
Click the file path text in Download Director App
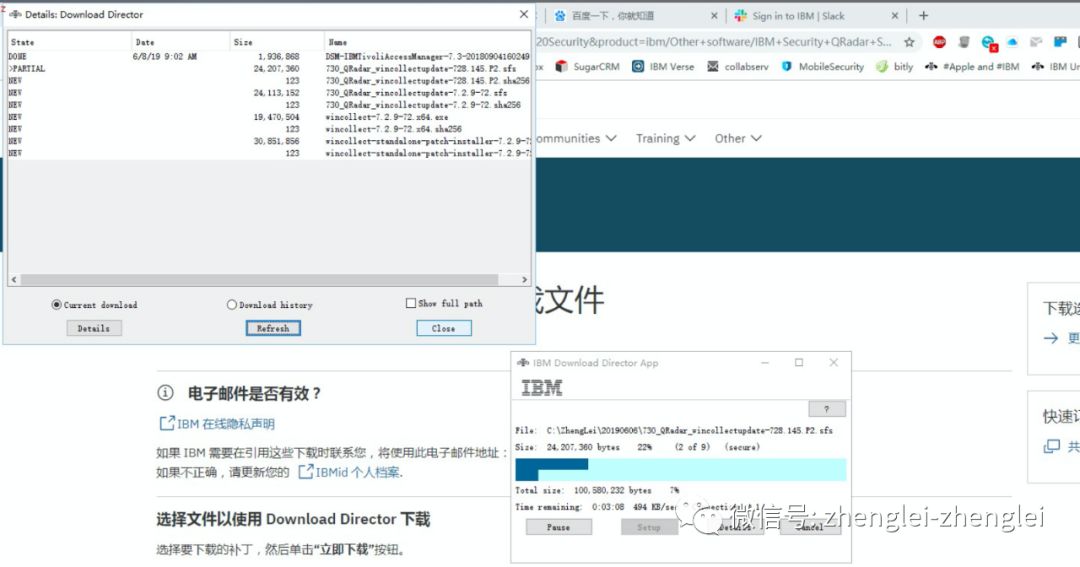coord(689,431)
